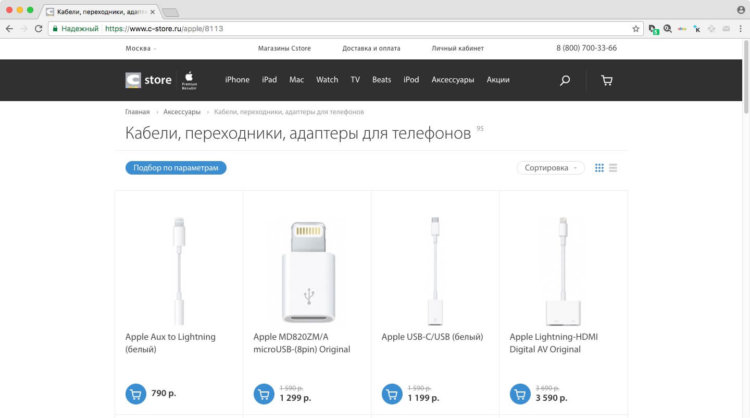Open the Chrome three-dot menu

tap(740, 29)
